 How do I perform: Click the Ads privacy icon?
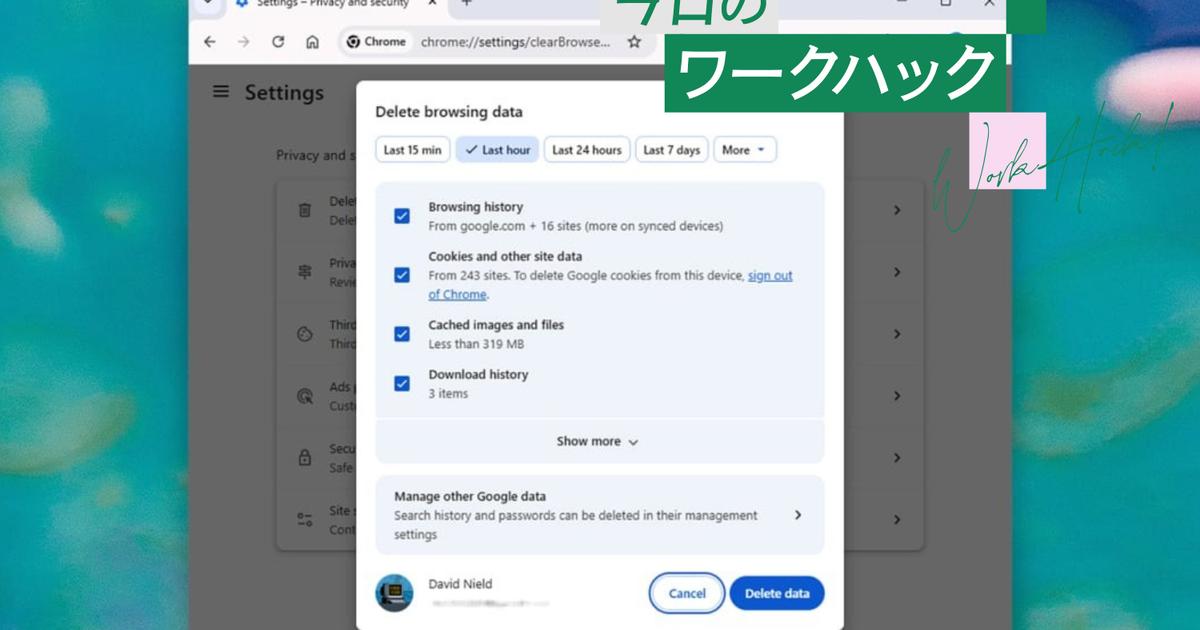pyautogui.click(x=305, y=396)
